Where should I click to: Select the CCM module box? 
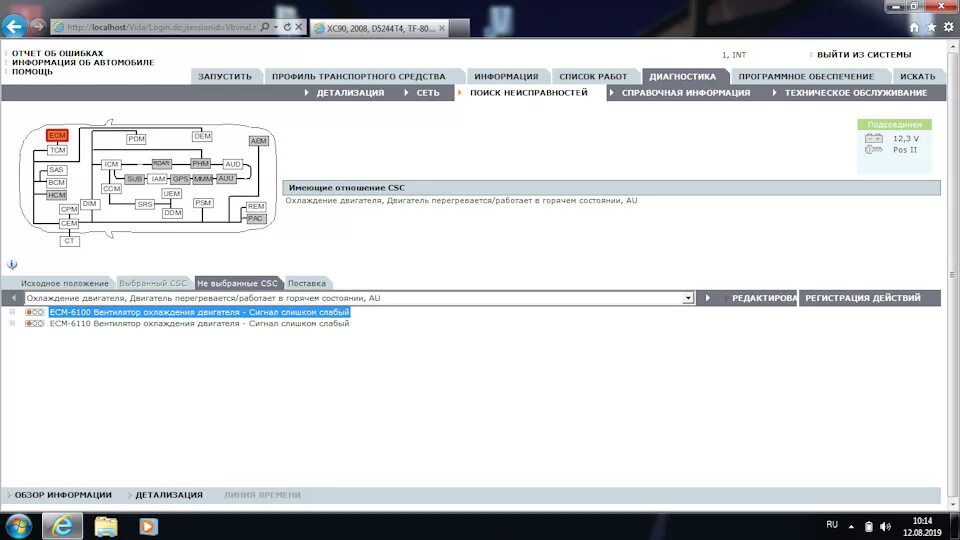pos(111,189)
